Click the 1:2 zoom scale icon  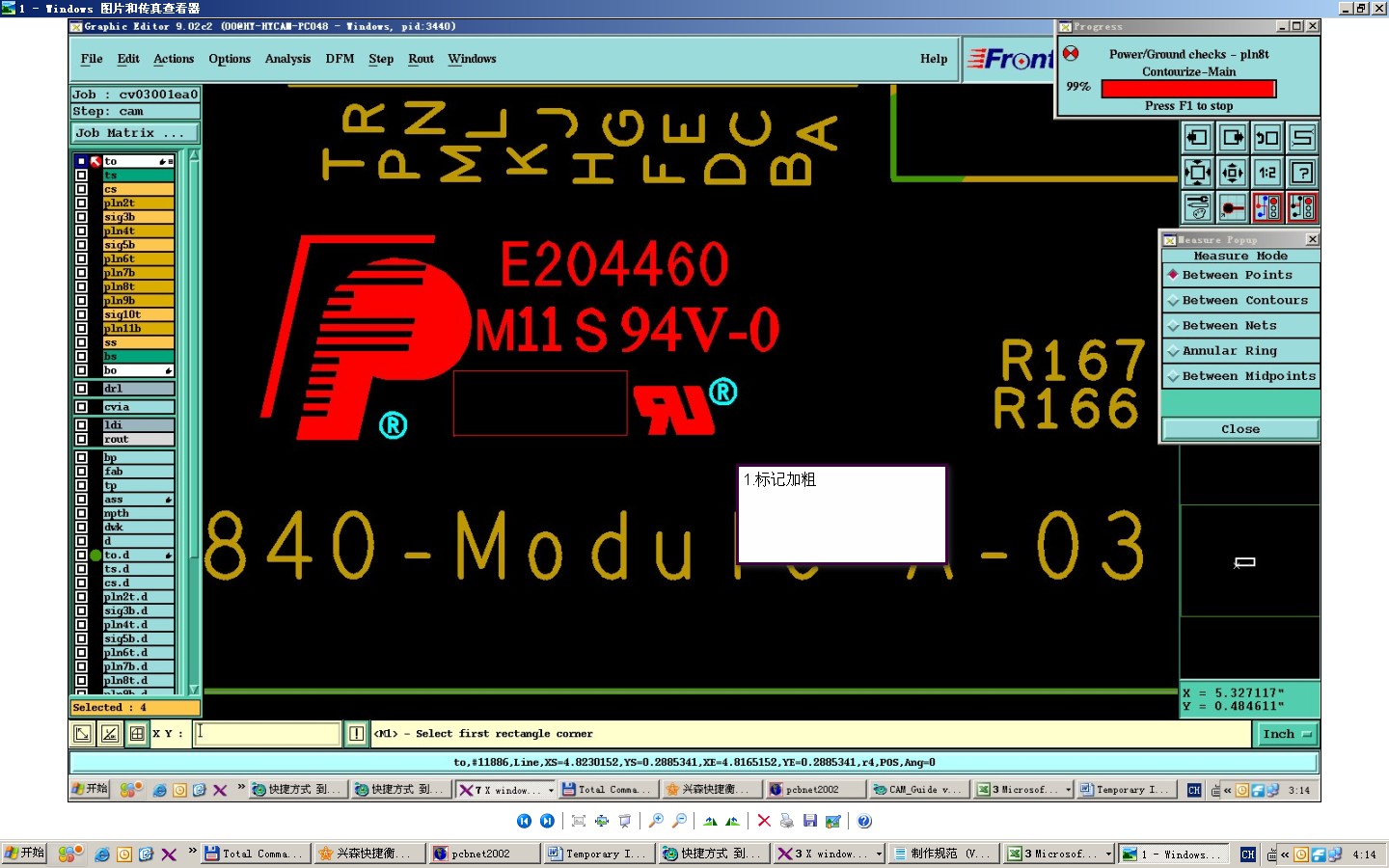(1267, 173)
